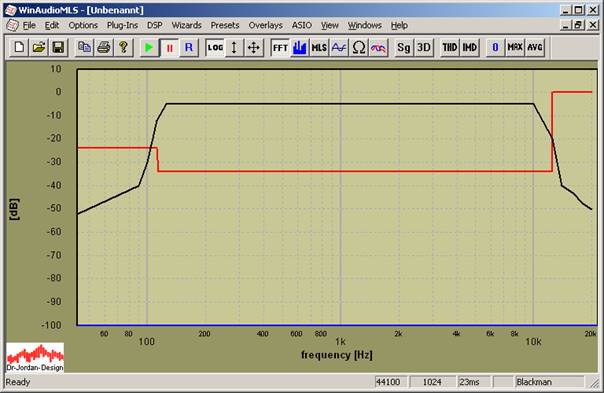Screen dimensions: 604x393
Task: Select the IMD intermodulation measurement
Action: pos(470,48)
